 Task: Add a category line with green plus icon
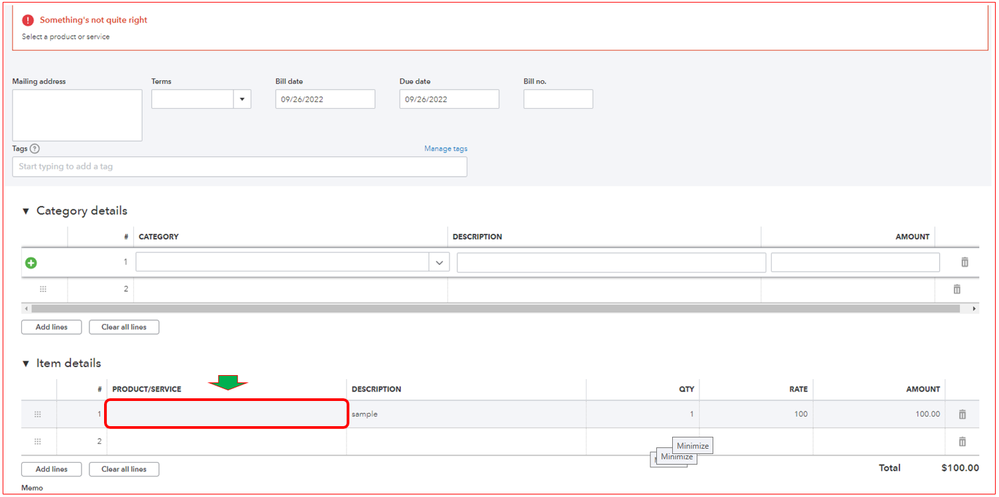pyautogui.click(x=31, y=263)
